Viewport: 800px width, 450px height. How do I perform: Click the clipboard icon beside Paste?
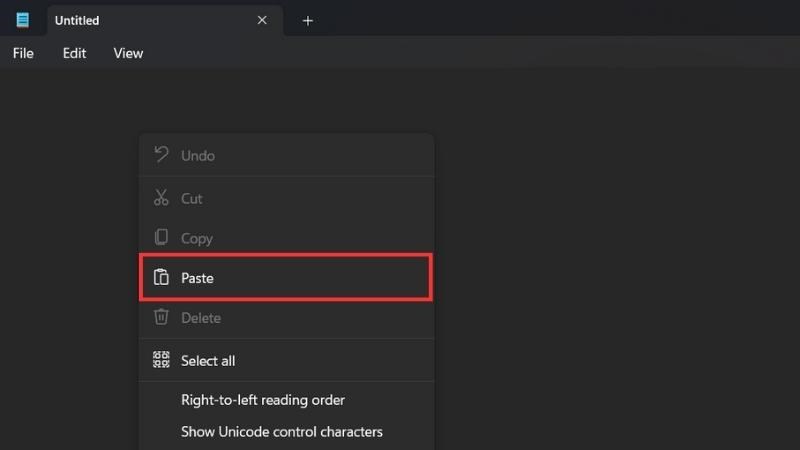[161, 278]
